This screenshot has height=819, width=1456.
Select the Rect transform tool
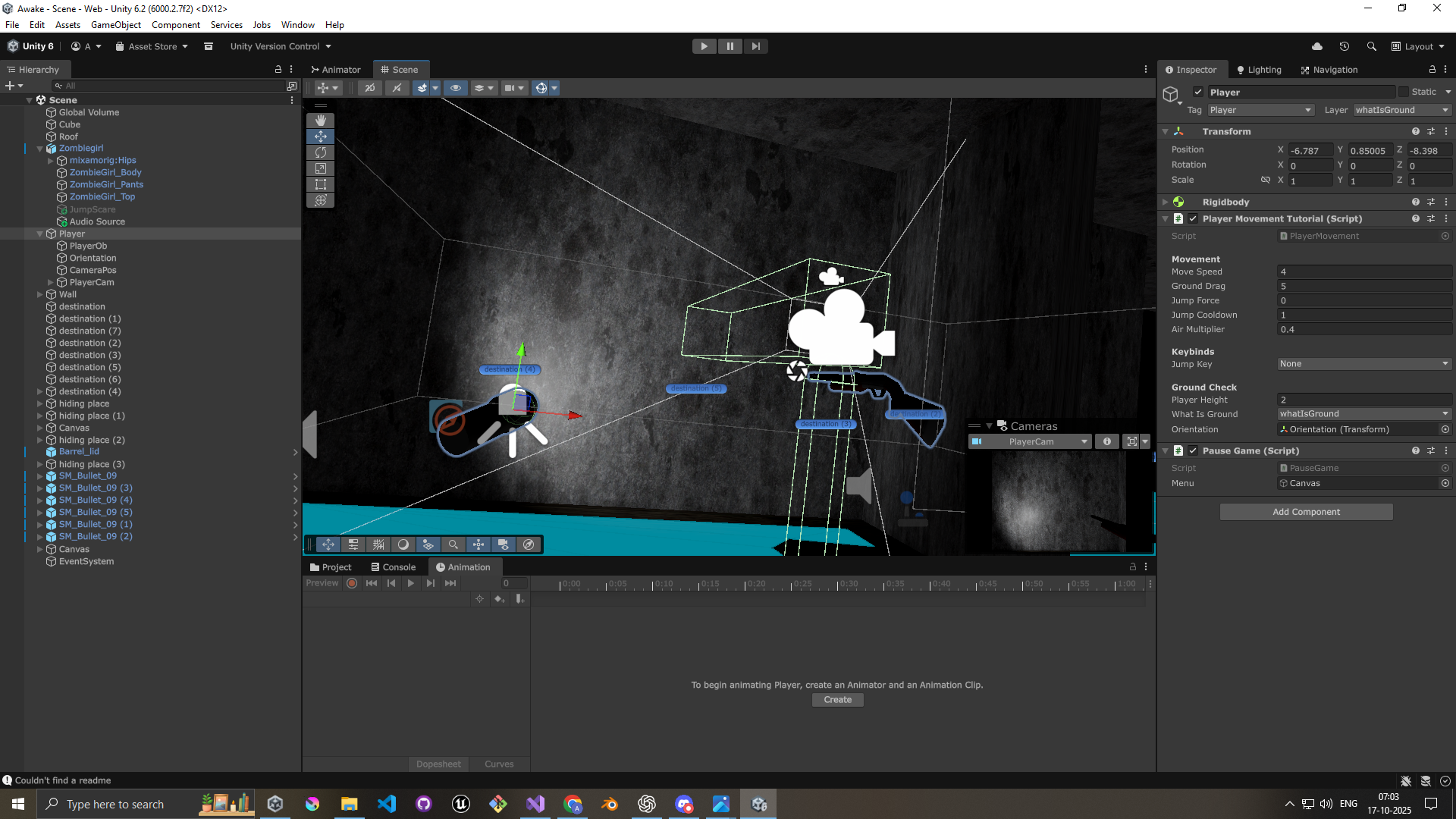click(321, 184)
